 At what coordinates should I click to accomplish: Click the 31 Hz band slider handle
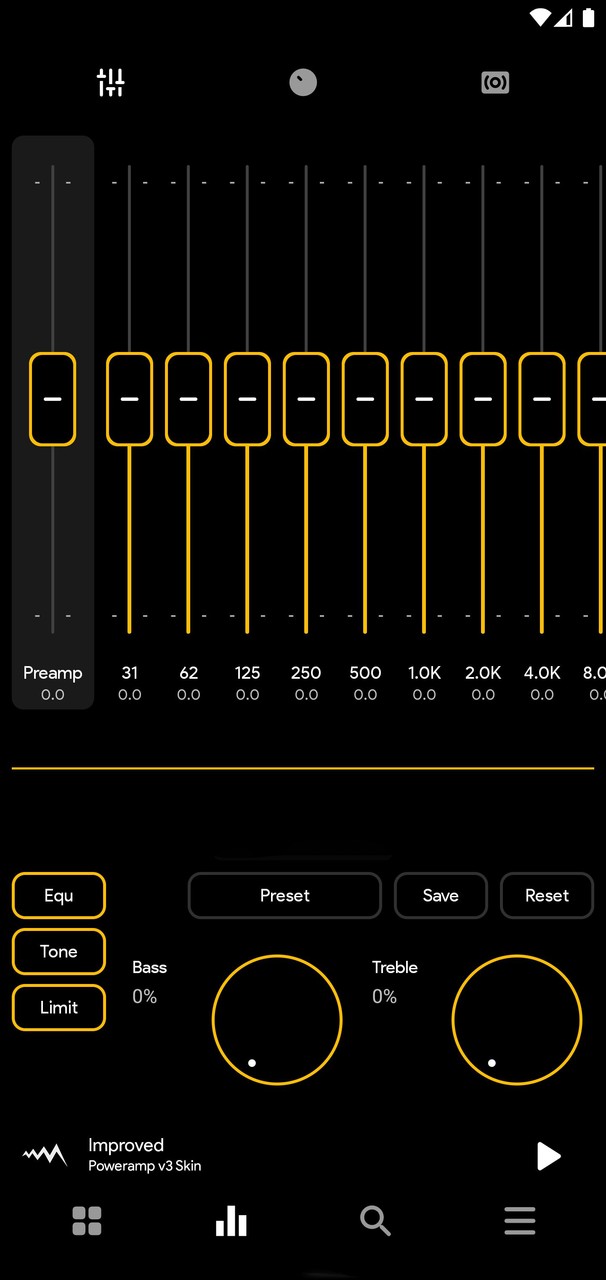click(129, 399)
